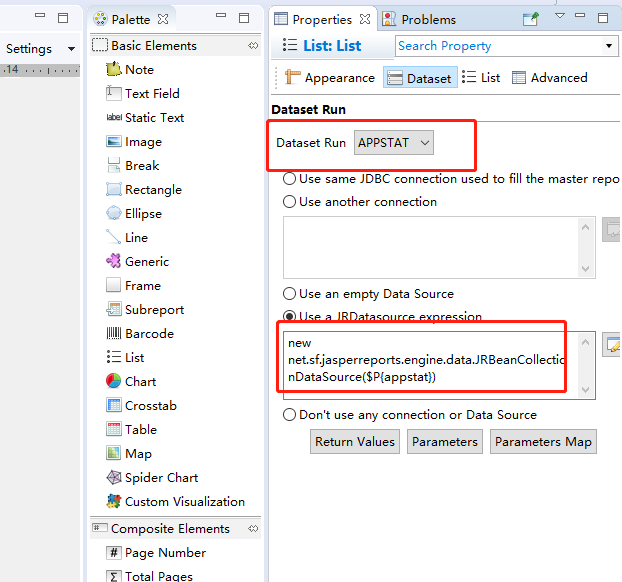This screenshot has width=622, height=582.
Task: Select the List element in Palette
Action: [x=125, y=357]
